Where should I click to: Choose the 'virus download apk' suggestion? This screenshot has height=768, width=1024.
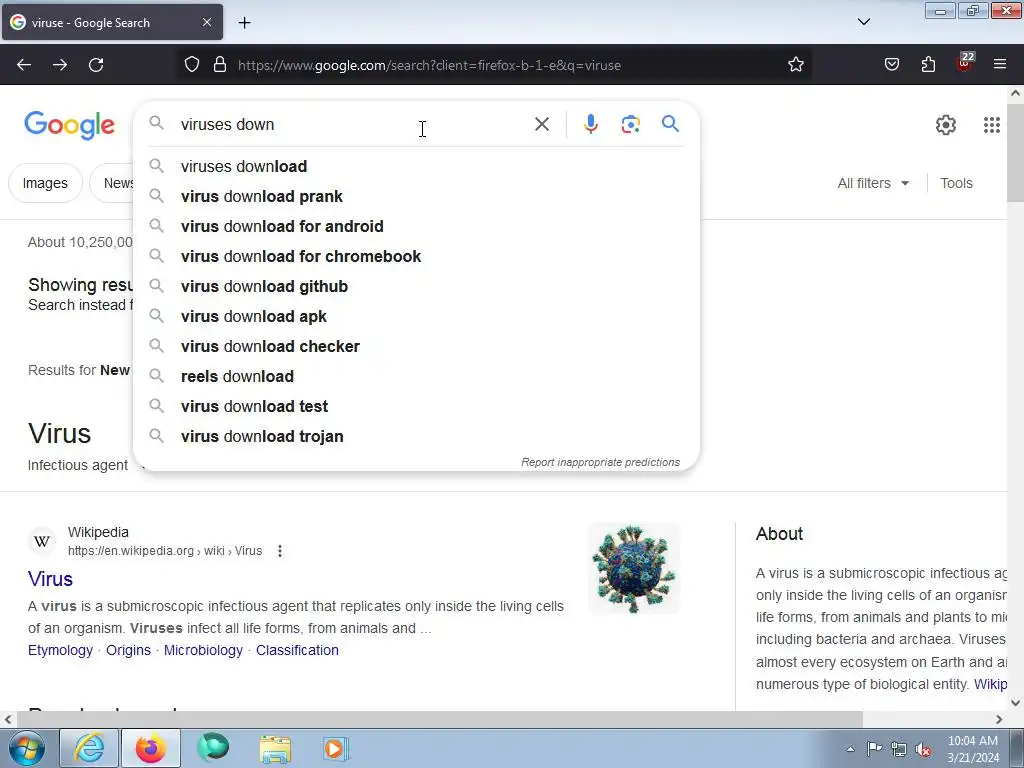[417, 317]
